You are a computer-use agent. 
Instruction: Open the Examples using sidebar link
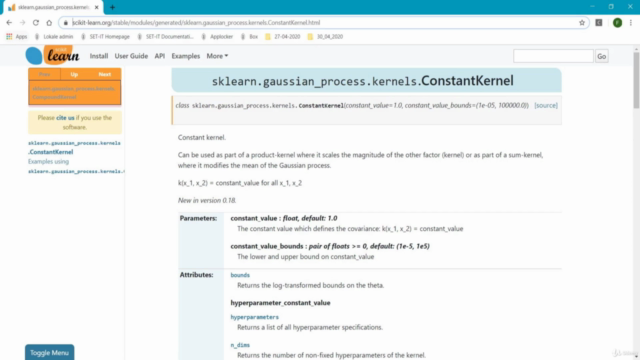coord(48,162)
